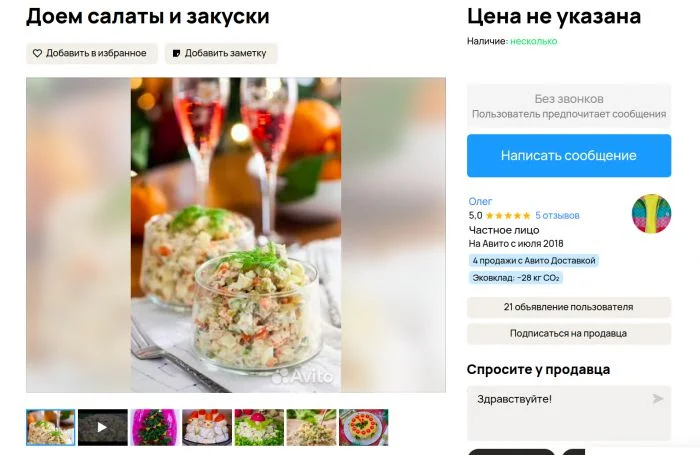Click the Эковклад CO₂ badge
This screenshot has height=455, width=700.
tap(516, 278)
